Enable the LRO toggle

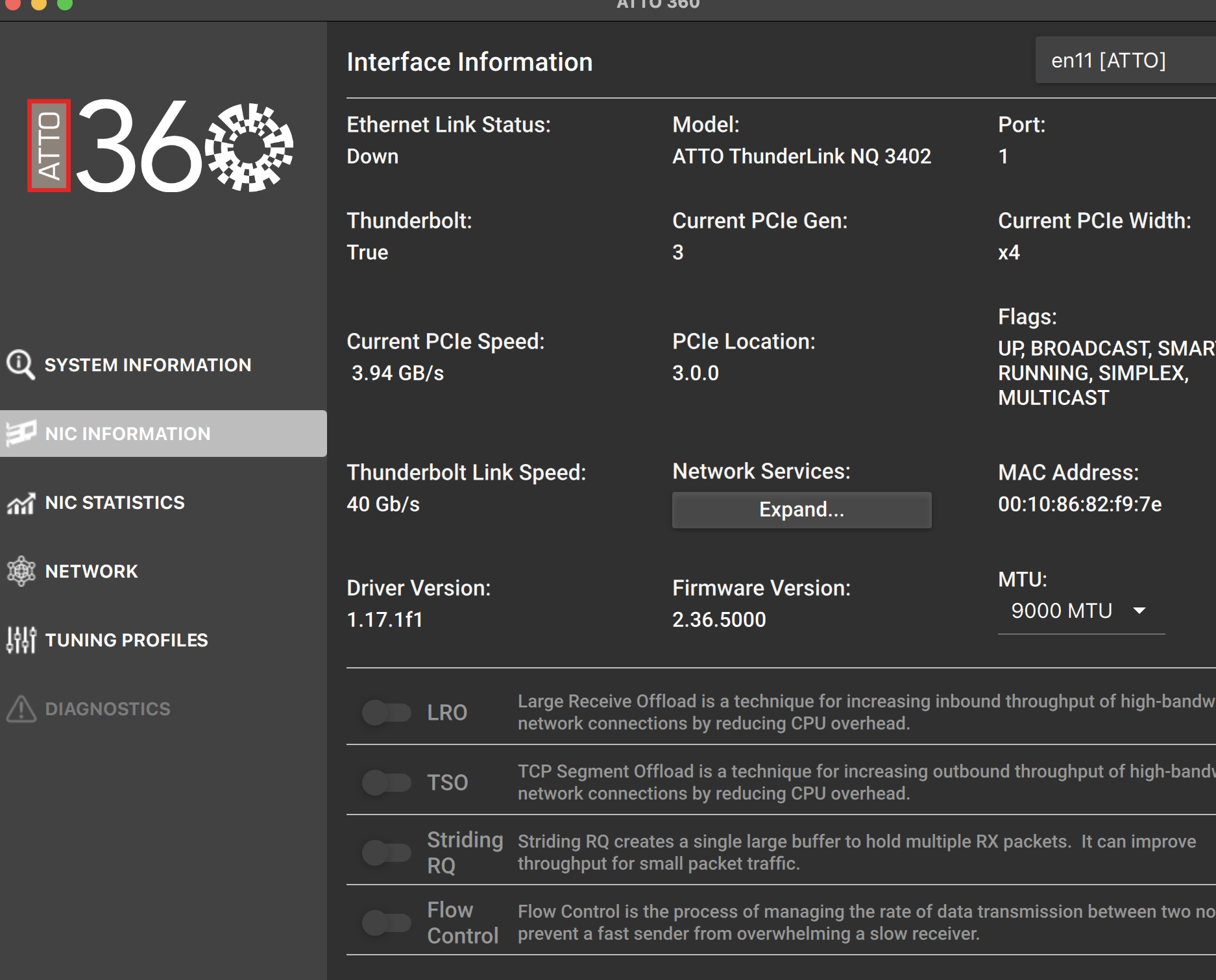coord(386,713)
